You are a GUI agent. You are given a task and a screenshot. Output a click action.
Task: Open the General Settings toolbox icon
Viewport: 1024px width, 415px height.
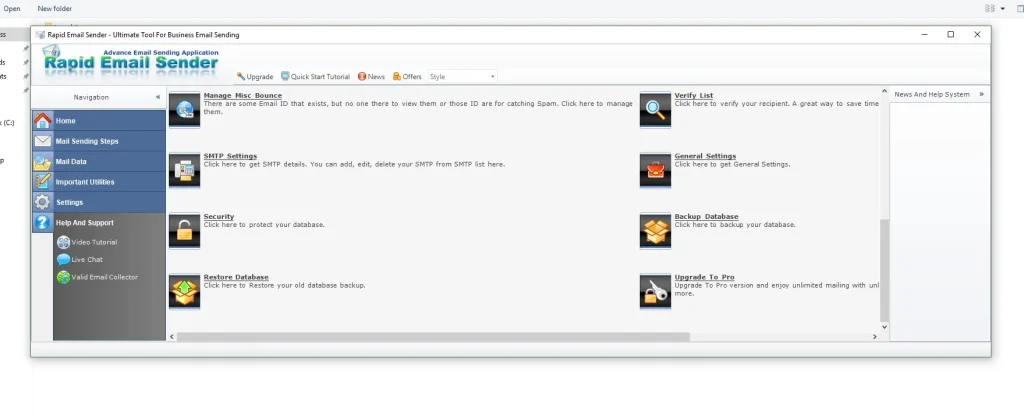tap(655, 170)
